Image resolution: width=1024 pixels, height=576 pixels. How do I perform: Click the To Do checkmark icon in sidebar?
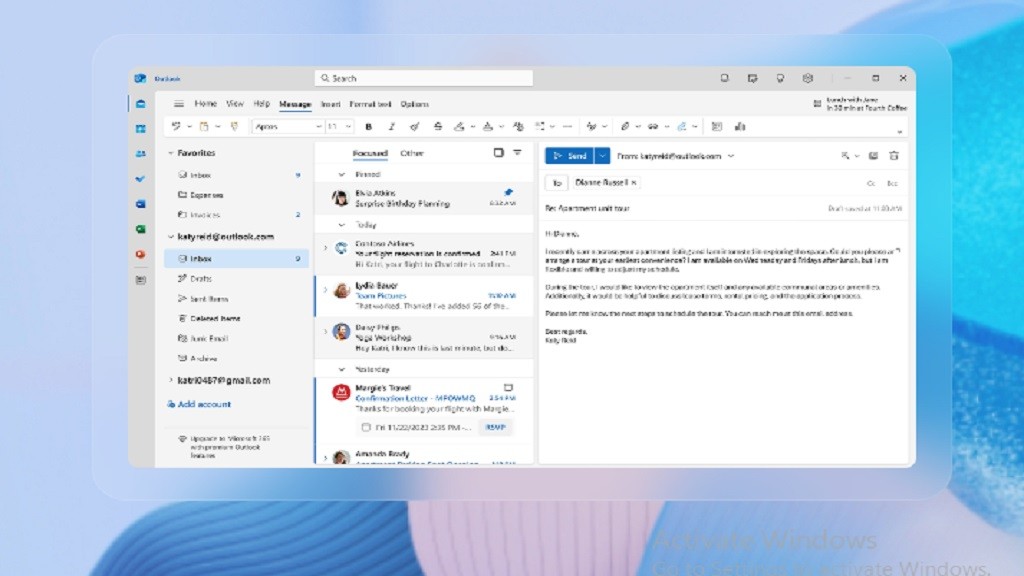coord(141,178)
